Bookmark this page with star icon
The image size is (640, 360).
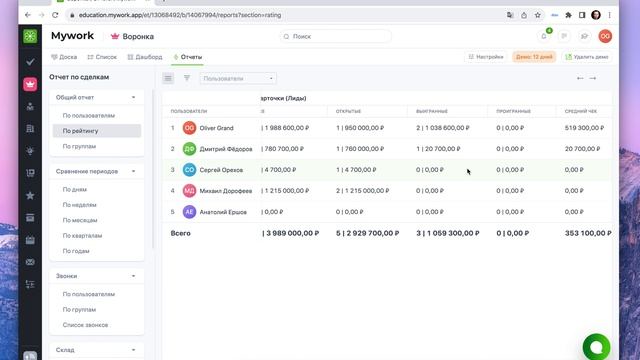pos(538,15)
